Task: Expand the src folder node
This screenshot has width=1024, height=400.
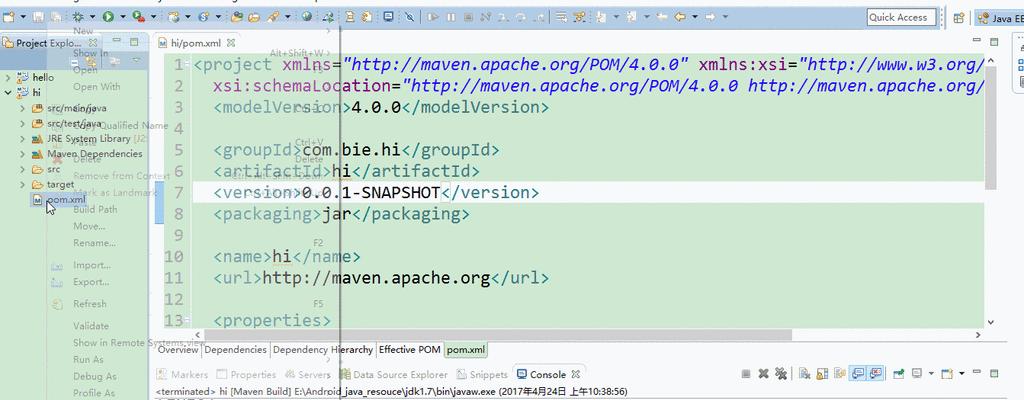Action: (x=23, y=169)
